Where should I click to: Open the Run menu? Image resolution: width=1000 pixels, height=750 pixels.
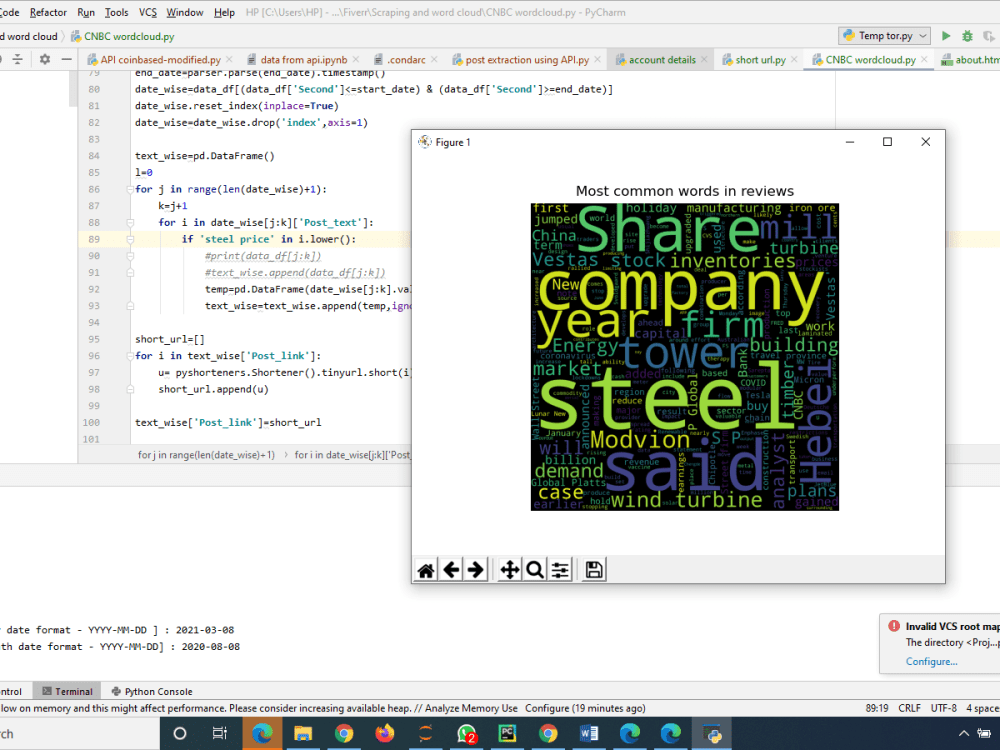[85, 12]
